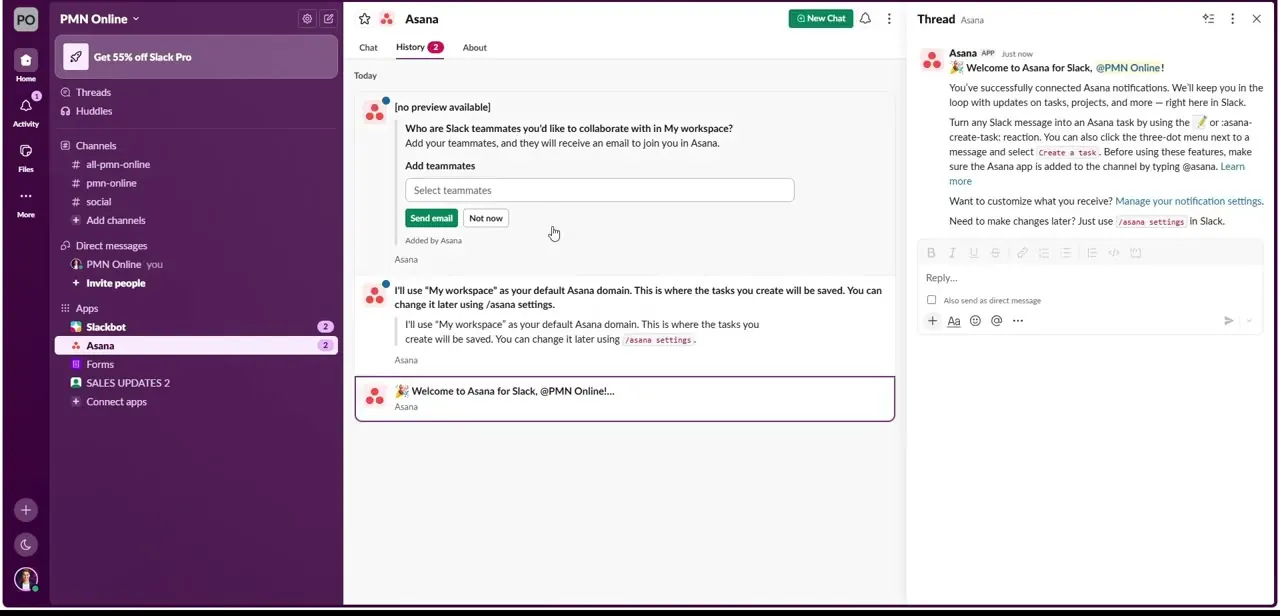The image size is (1280, 616).
Task: Toggle text formatting Aa icon
Action: tap(954, 321)
